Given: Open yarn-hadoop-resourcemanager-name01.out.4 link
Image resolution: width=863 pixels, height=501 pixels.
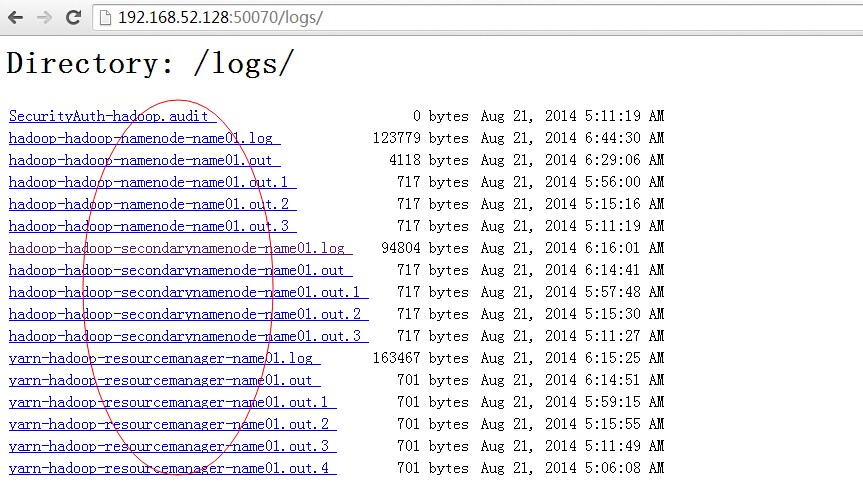Looking at the screenshot, I should click(170, 468).
